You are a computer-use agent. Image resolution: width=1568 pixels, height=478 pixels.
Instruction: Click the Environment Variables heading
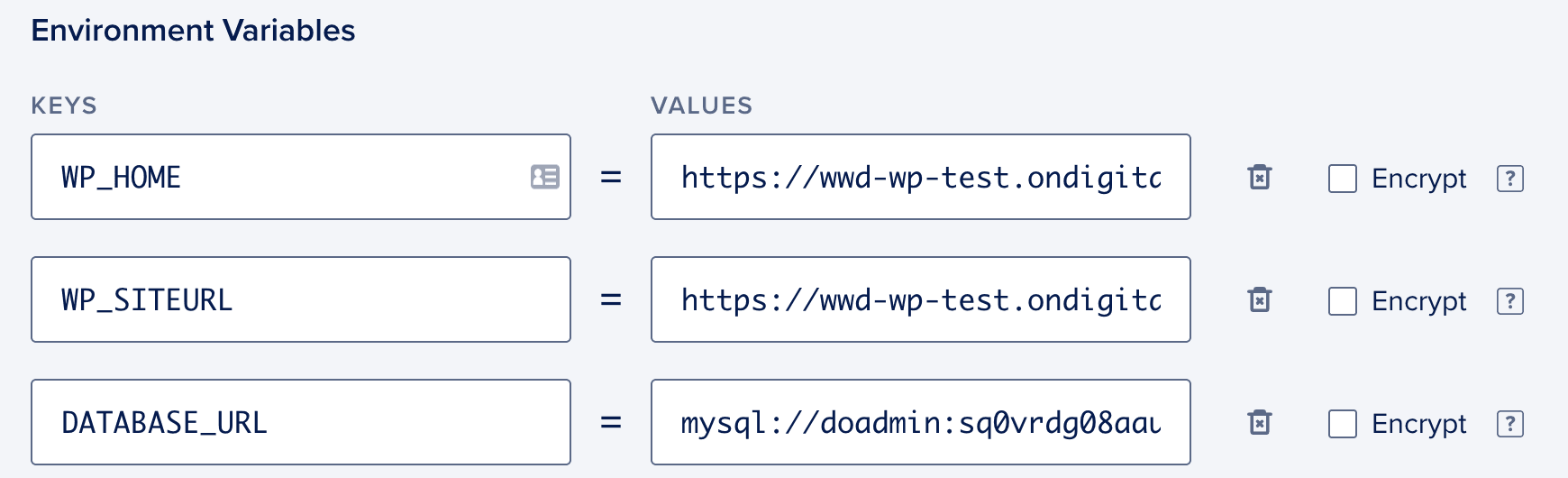(x=193, y=31)
